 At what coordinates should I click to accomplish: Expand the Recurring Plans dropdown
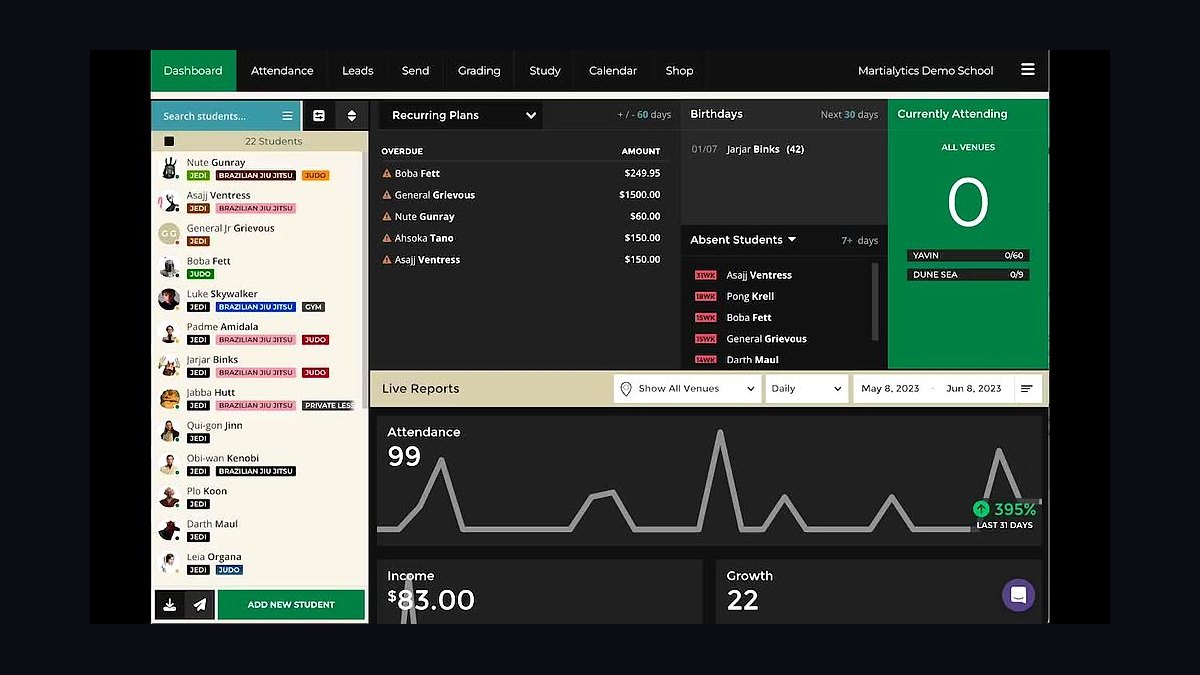coord(460,115)
